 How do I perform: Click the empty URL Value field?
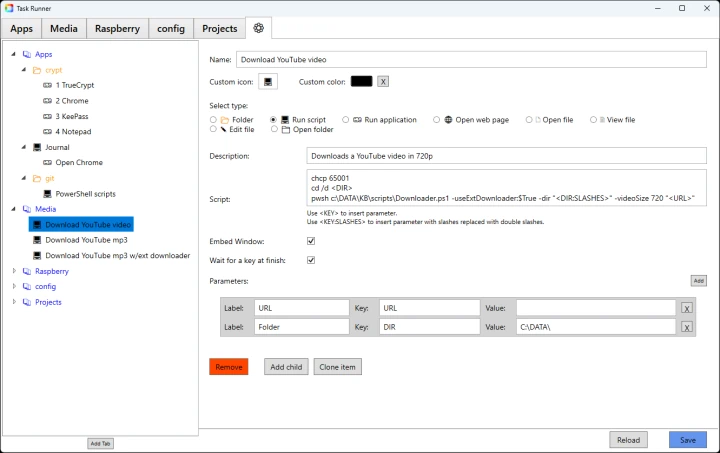click(596, 308)
